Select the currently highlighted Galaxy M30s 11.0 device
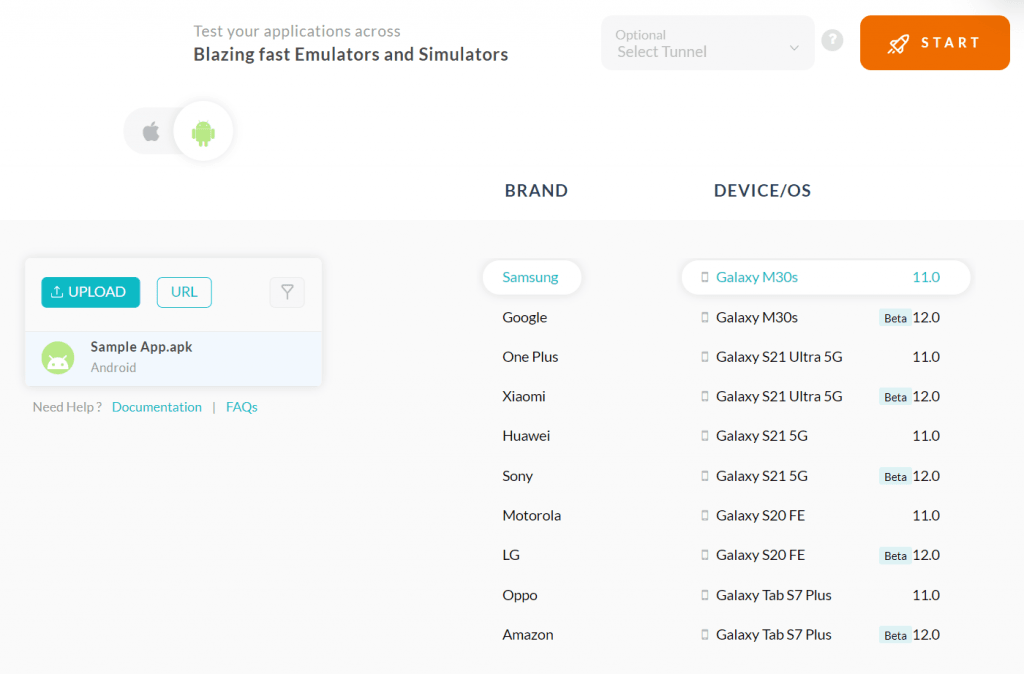The height and width of the screenshot is (674, 1024). click(x=825, y=277)
